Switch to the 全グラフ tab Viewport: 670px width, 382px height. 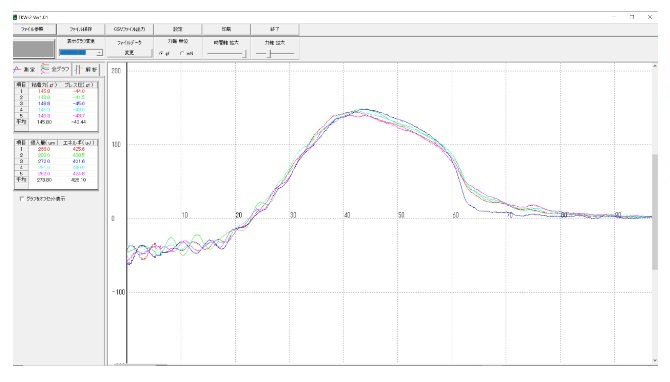click(x=55, y=69)
